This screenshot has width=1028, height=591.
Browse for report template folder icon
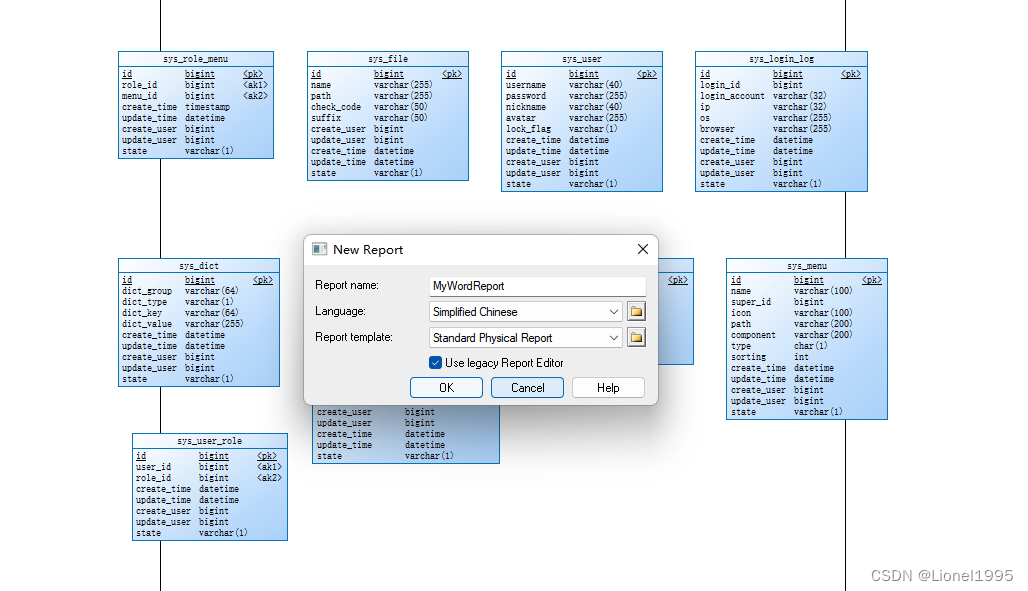(636, 338)
